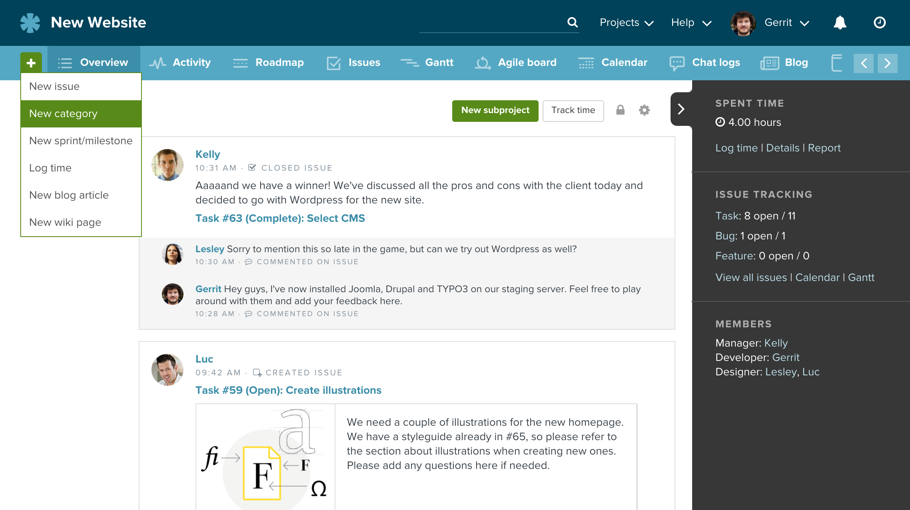Click the green plus button
This screenshot has height=510, width=910.
[x=31, y=63]
